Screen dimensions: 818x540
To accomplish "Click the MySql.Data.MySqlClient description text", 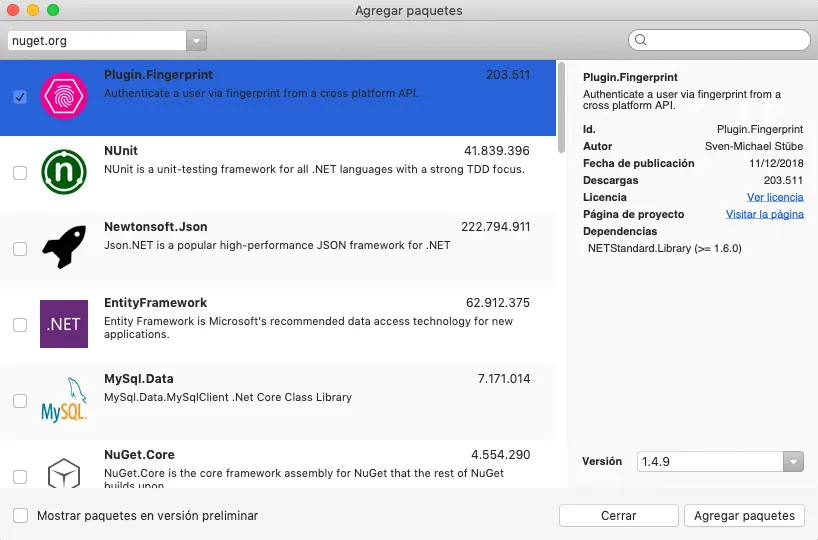I will coord(227,397).
